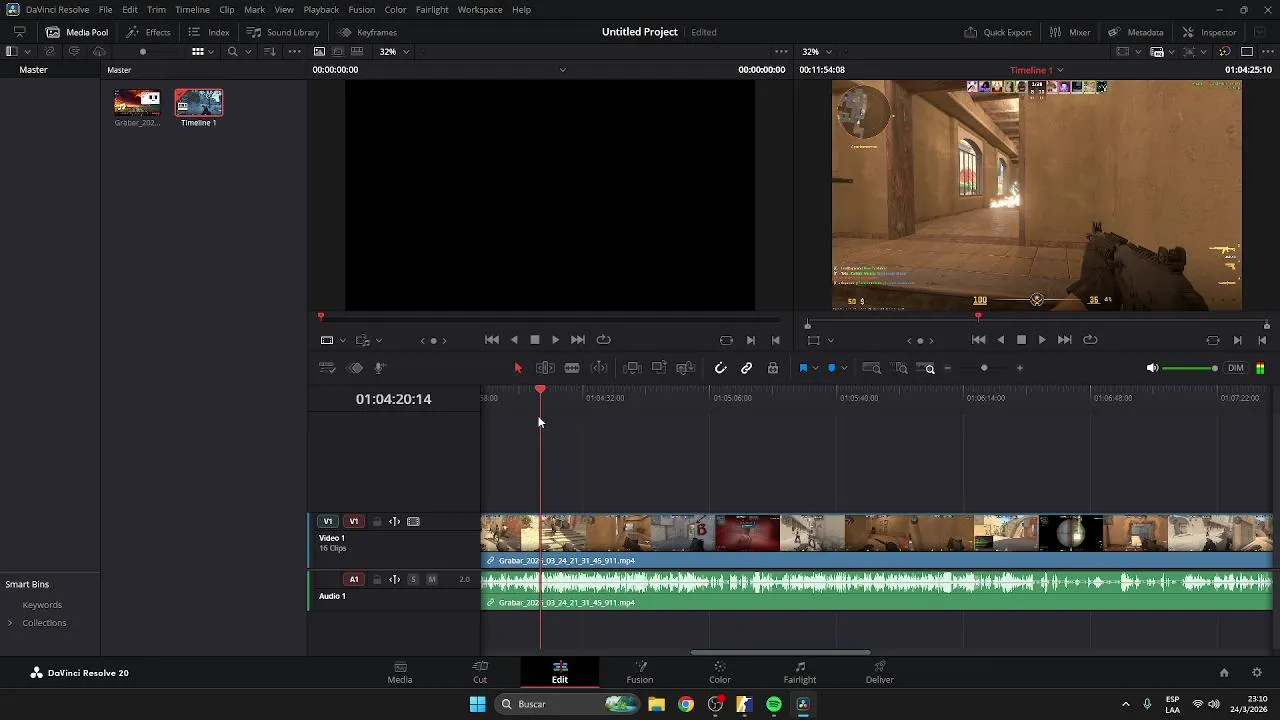This screenshot has width=1280, height=720.
Task: Add a blue marker on timeline
Action: (831, 368)
